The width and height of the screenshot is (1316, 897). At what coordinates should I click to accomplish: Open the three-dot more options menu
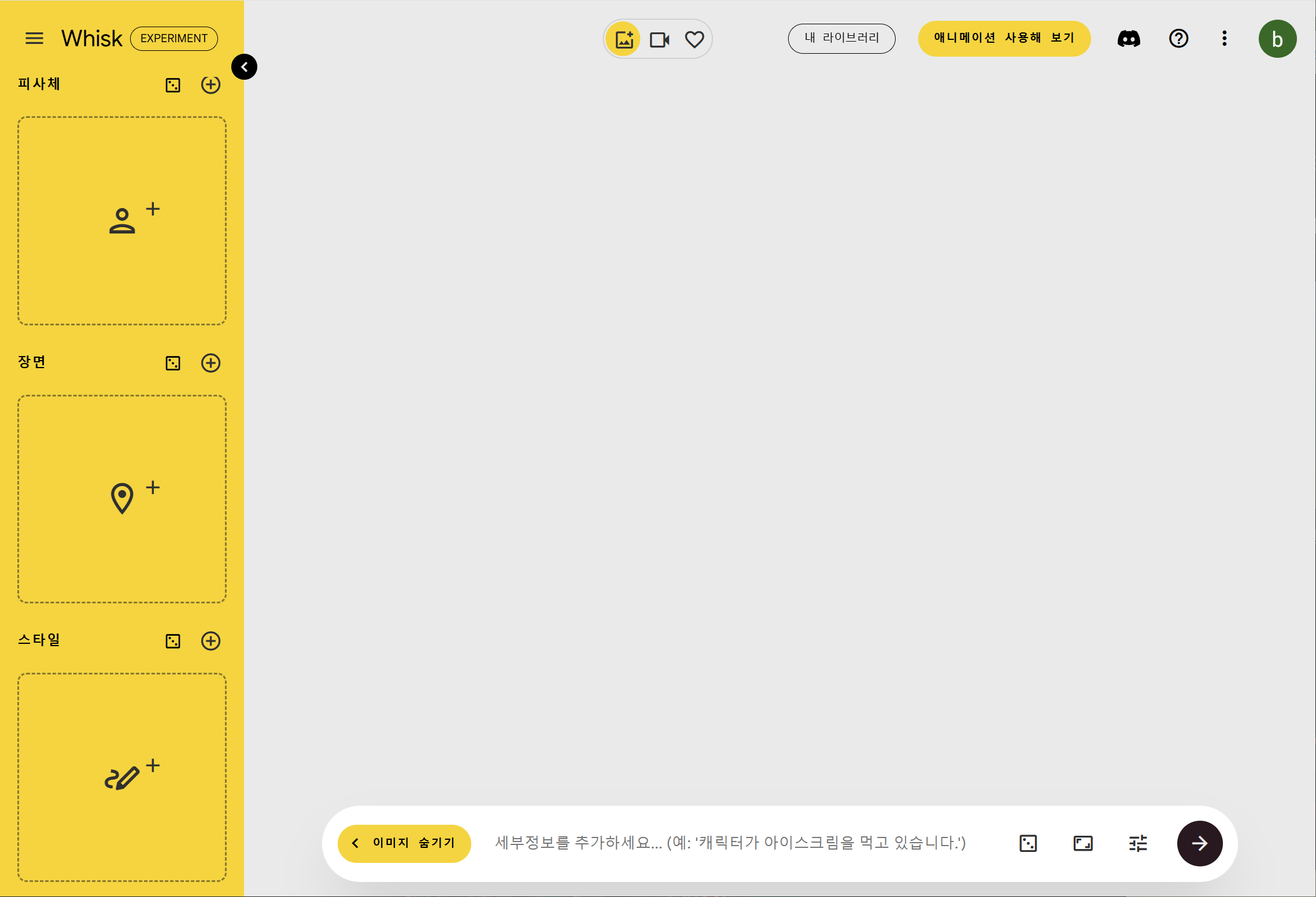click(x=1224, y=39)
